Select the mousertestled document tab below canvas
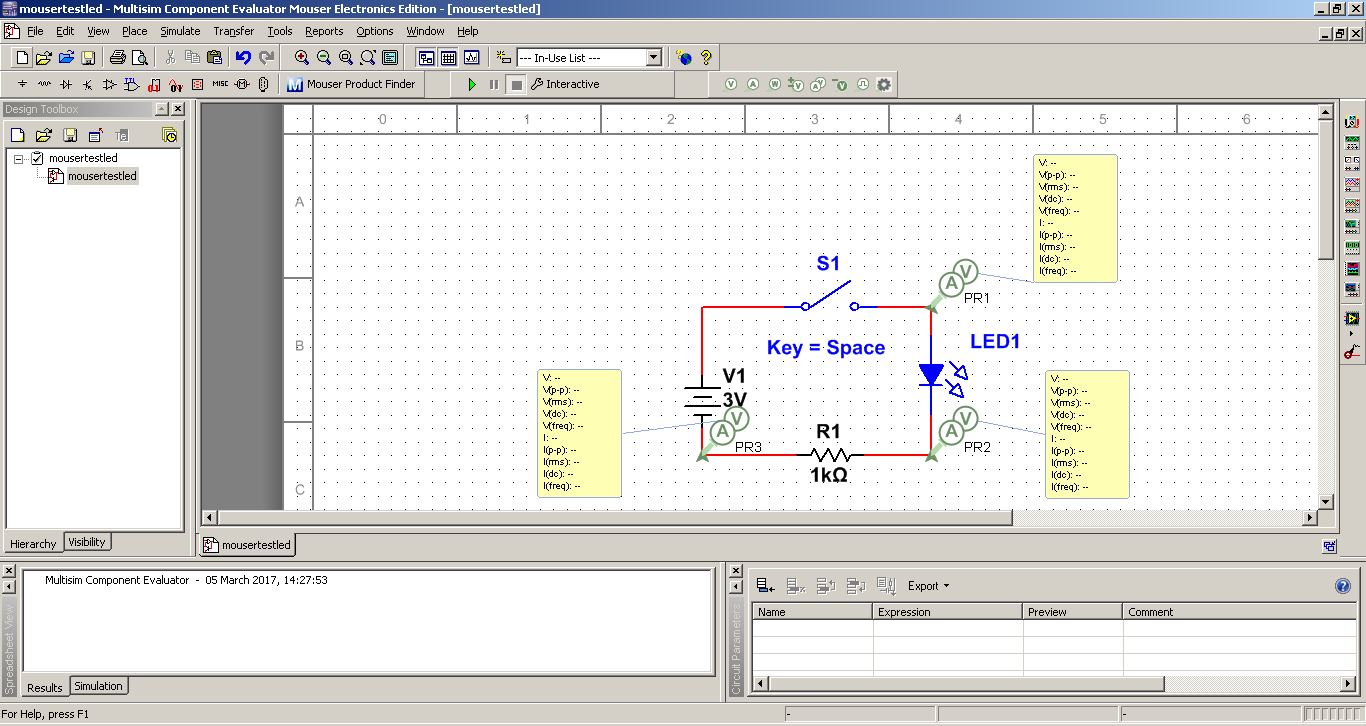 [248, 545]
